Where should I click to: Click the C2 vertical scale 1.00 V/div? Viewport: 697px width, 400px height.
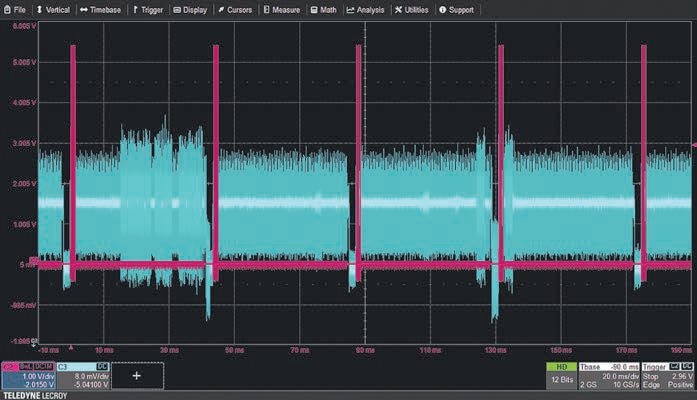[38, 376]
